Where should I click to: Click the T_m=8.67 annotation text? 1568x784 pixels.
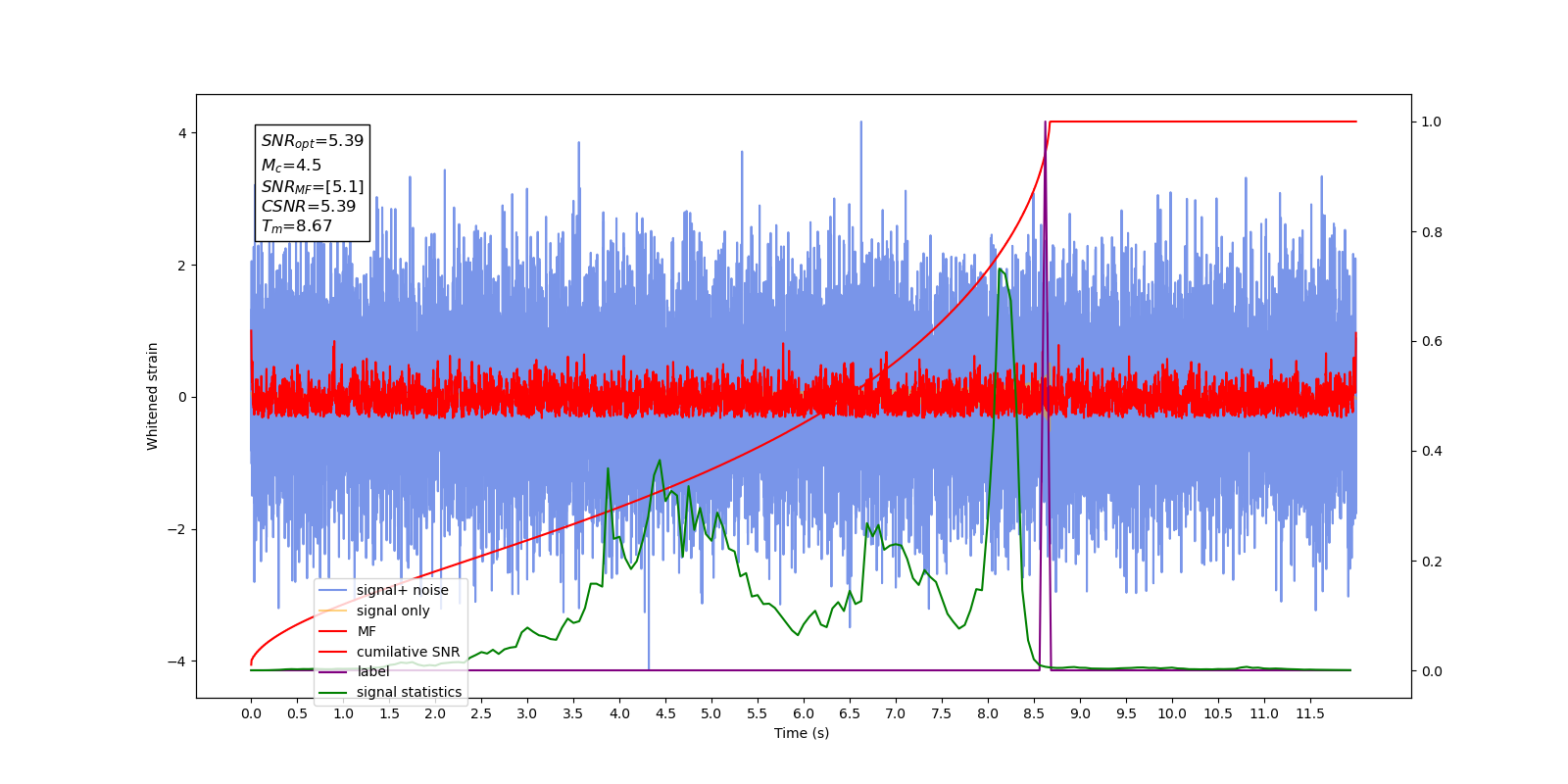[296, 226]
